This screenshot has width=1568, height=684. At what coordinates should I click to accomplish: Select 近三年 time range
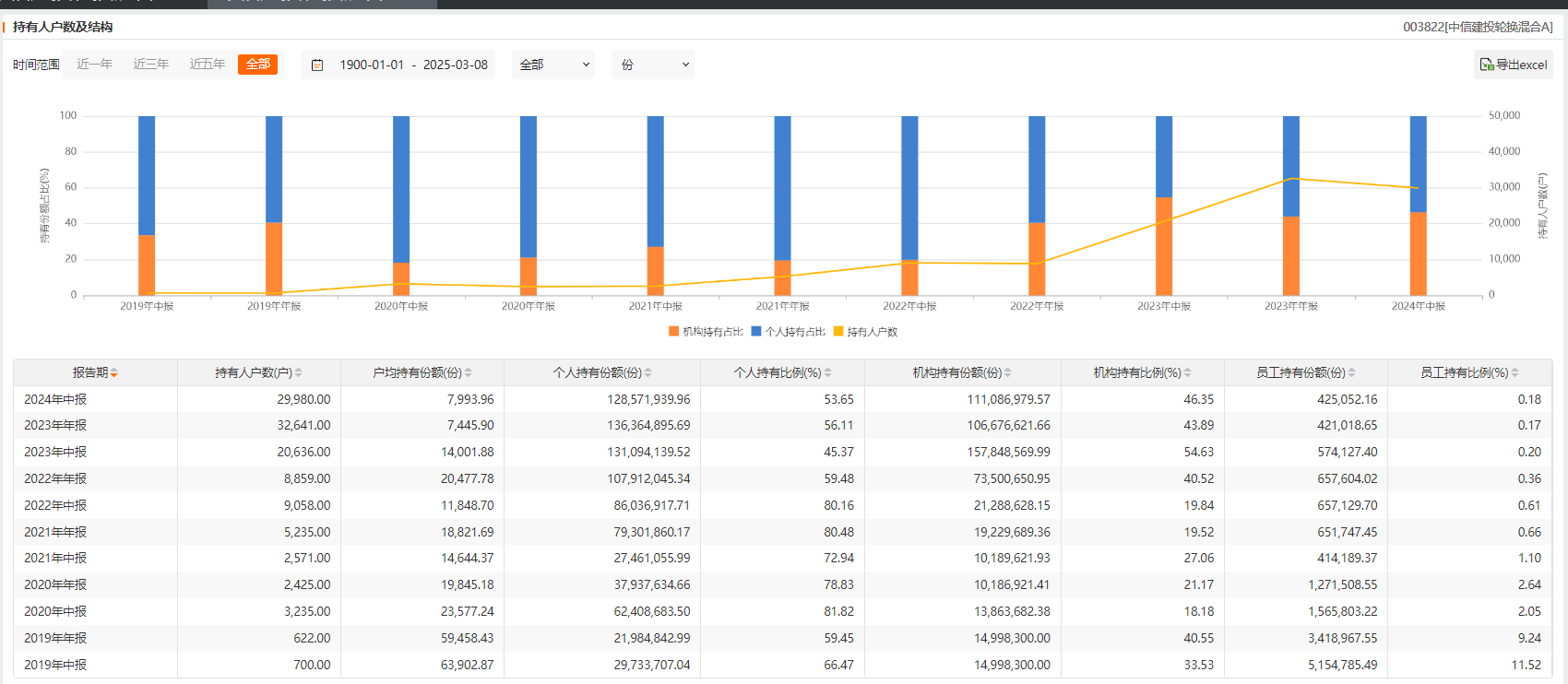[151, 65]
